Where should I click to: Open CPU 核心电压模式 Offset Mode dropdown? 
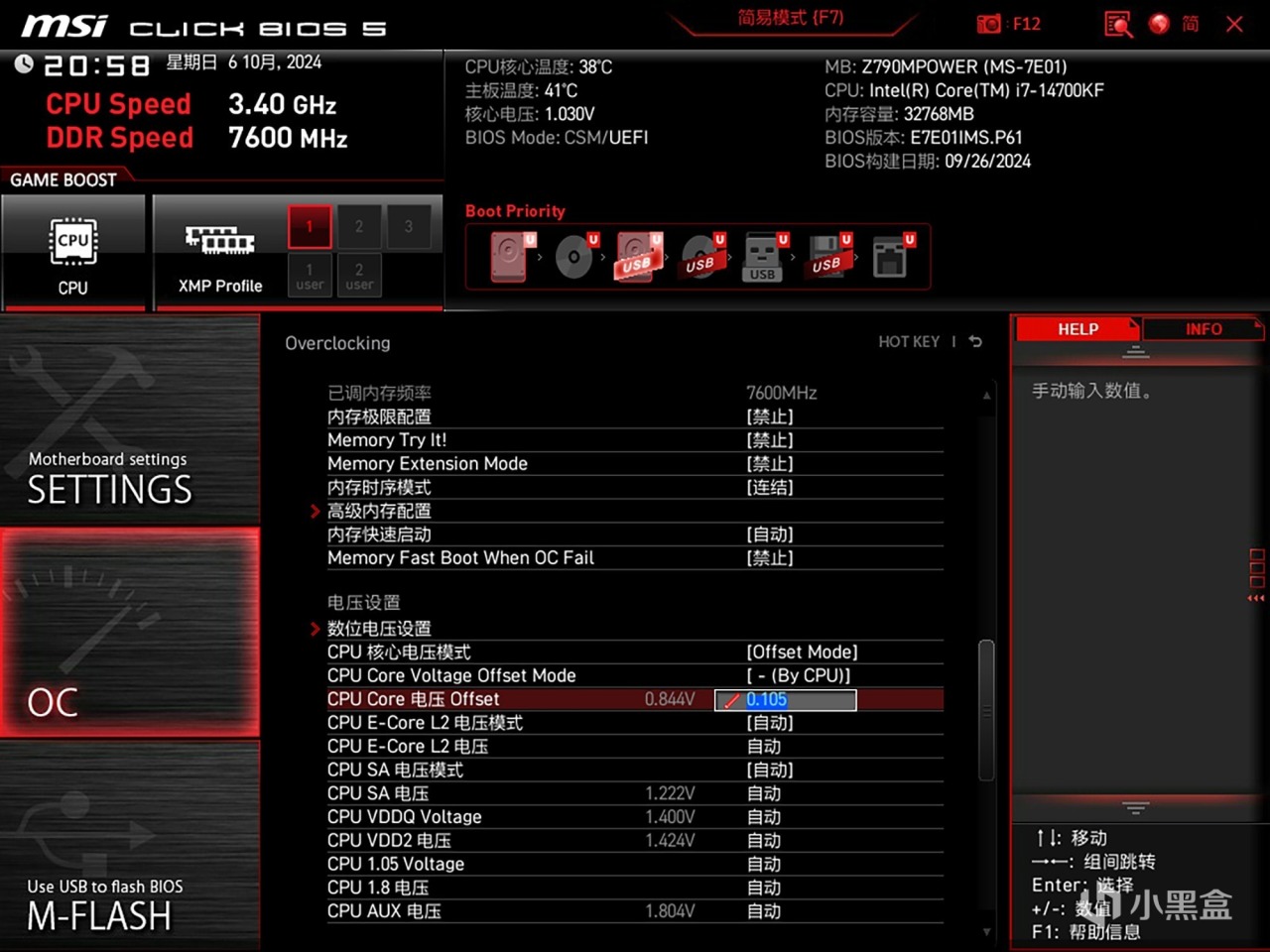point(802,653)
